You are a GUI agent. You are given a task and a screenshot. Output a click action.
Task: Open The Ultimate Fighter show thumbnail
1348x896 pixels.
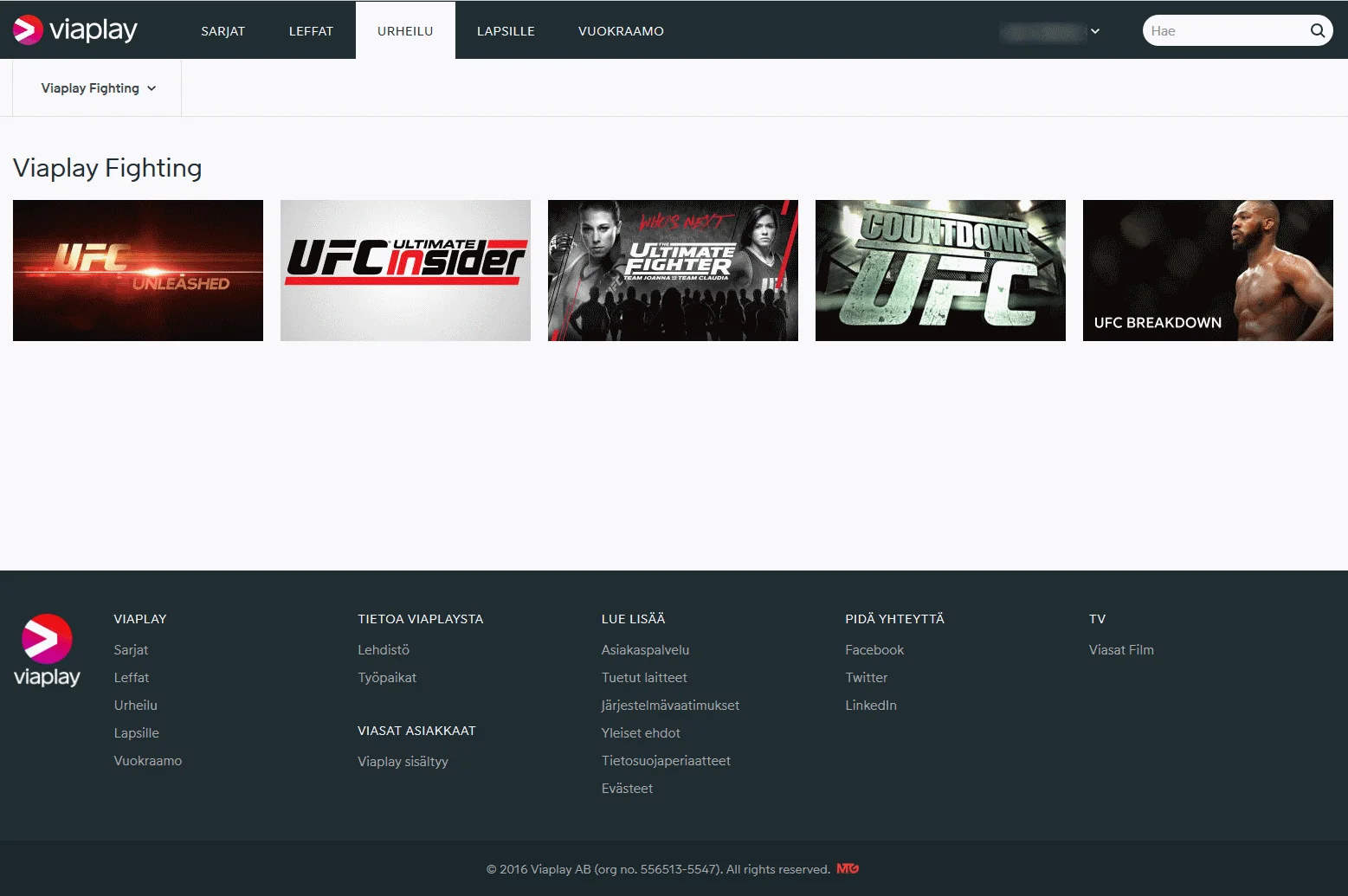[x=673, y=270]
